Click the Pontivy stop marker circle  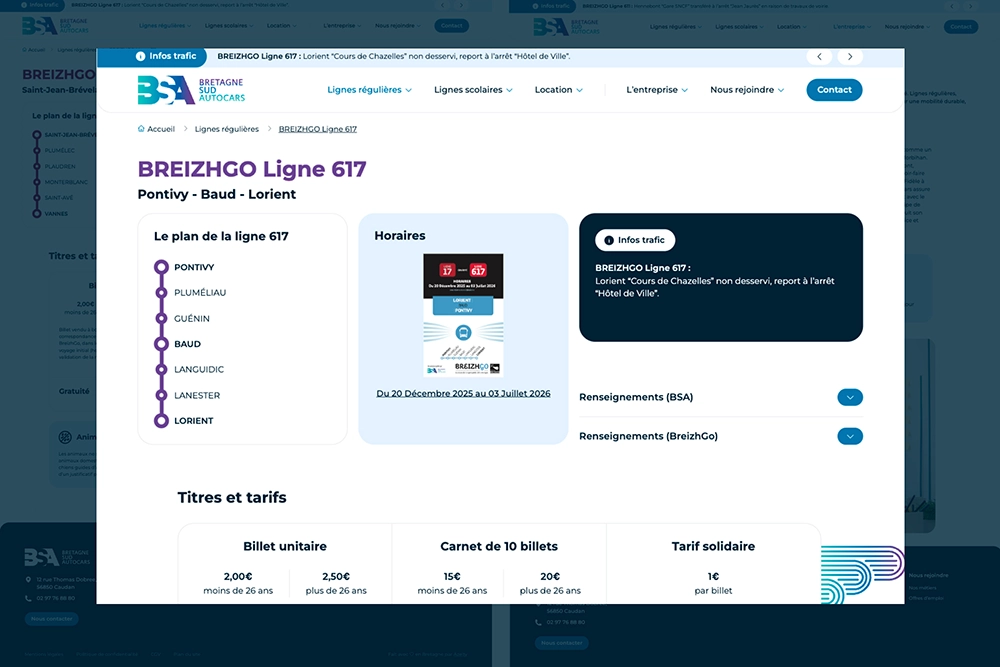tap(161, 267)
